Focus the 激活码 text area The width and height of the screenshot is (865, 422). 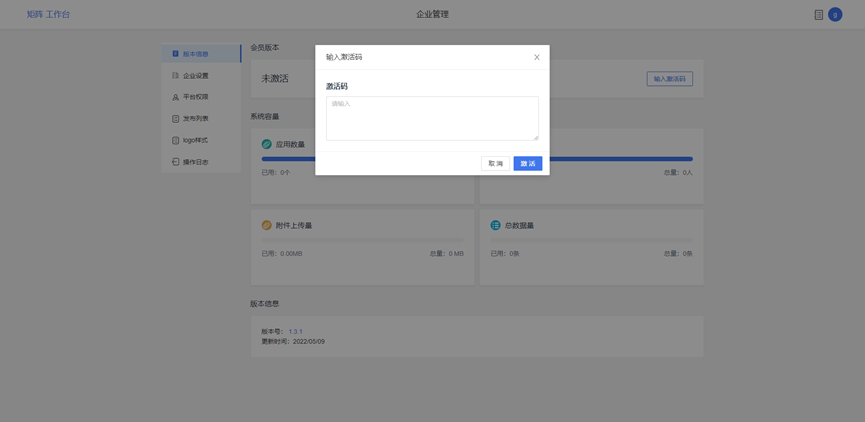(432, 119)
